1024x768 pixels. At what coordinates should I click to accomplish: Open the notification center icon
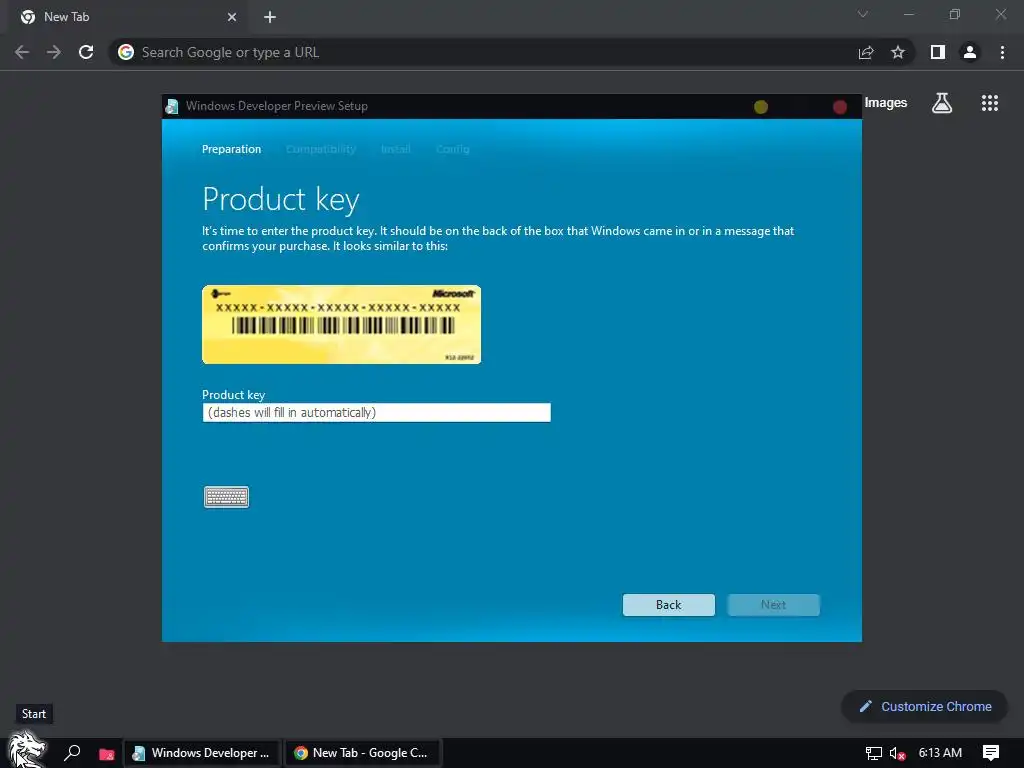pos(991,753)
